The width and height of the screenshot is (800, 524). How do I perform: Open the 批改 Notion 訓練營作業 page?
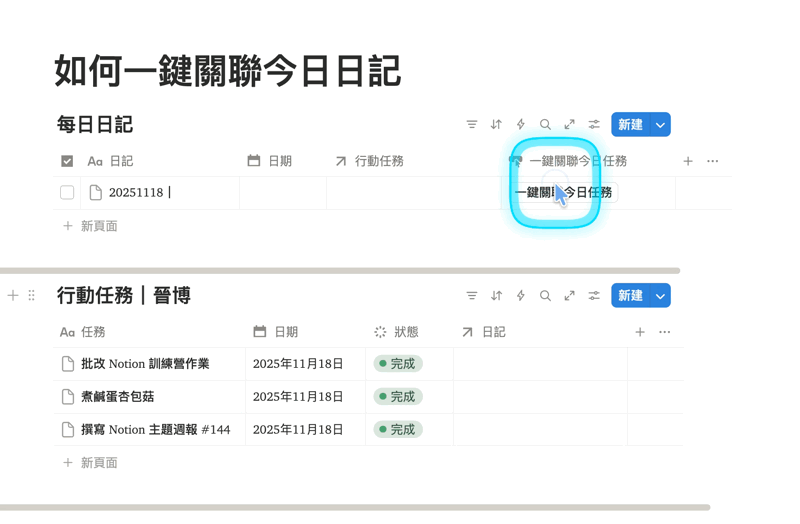click(145, 364)
